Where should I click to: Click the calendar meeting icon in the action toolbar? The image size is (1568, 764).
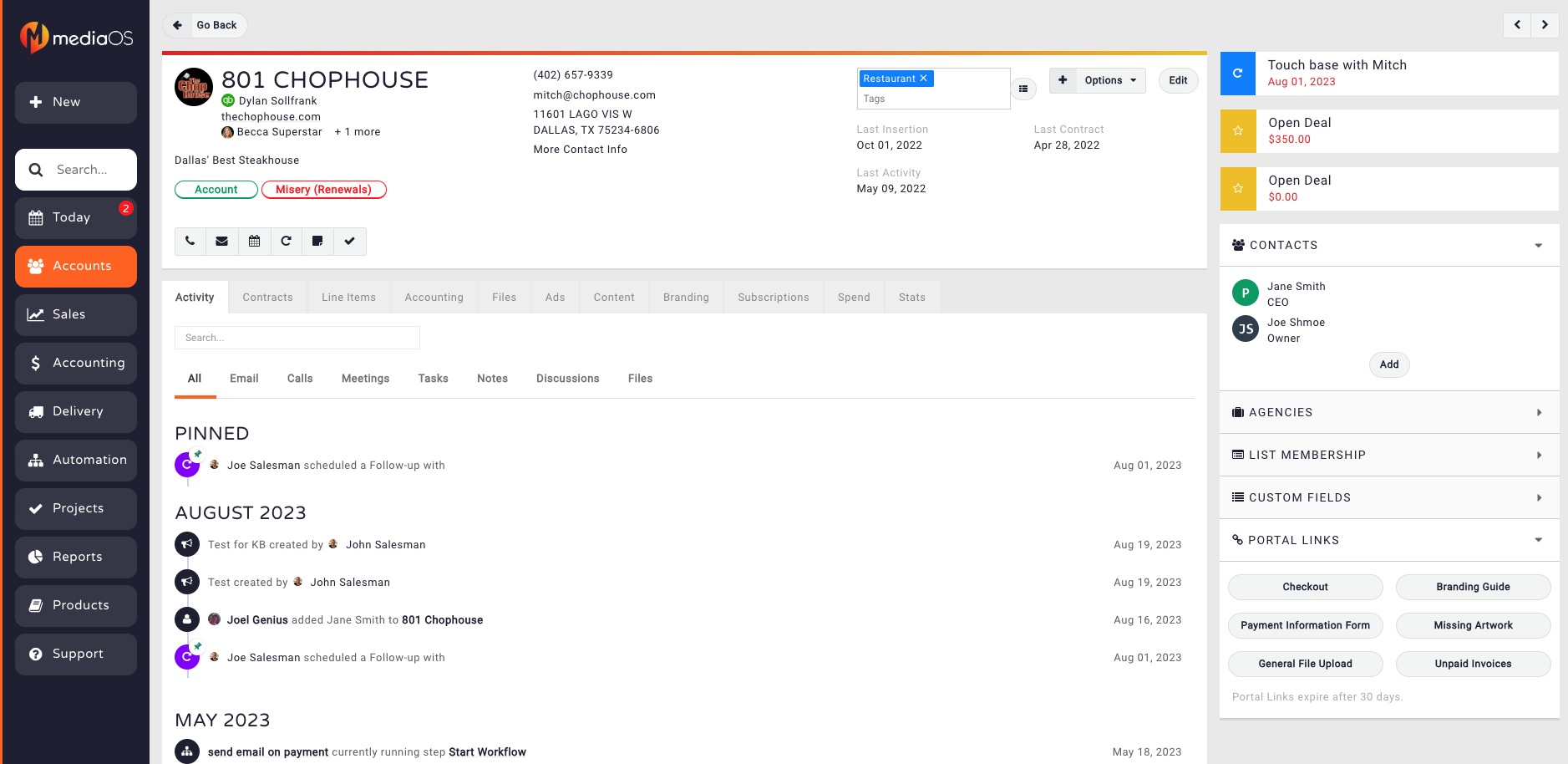click(x=255, y=242)
